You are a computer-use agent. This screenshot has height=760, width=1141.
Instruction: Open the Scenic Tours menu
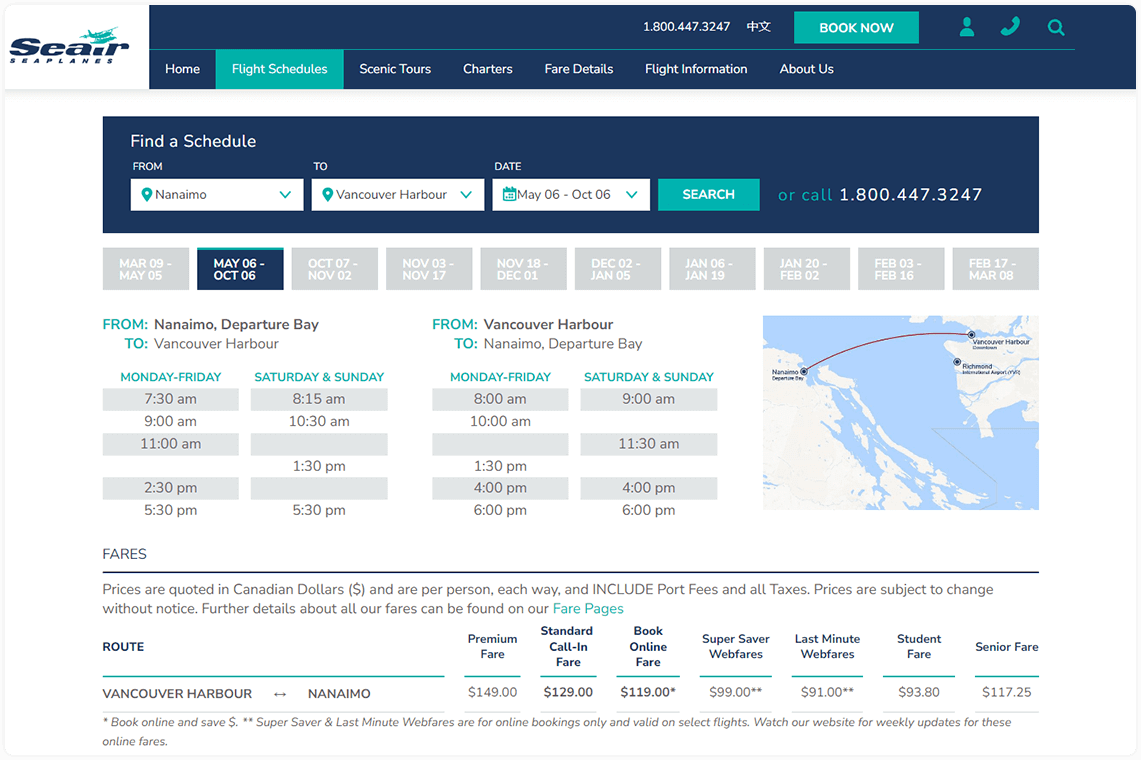click(395, 69)
